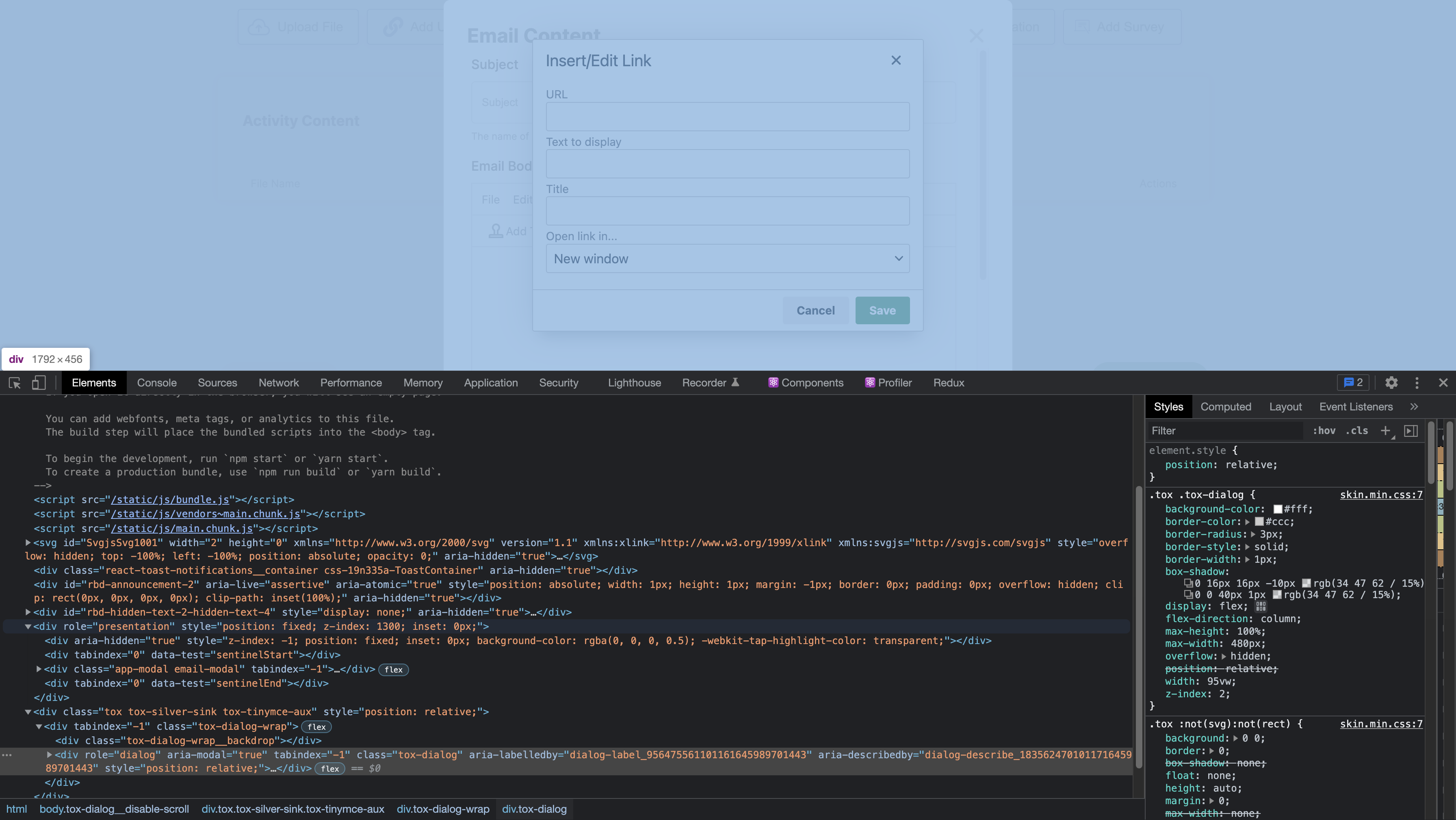Open the flex editor icon beside display: flex

(x=1261, y=606)
